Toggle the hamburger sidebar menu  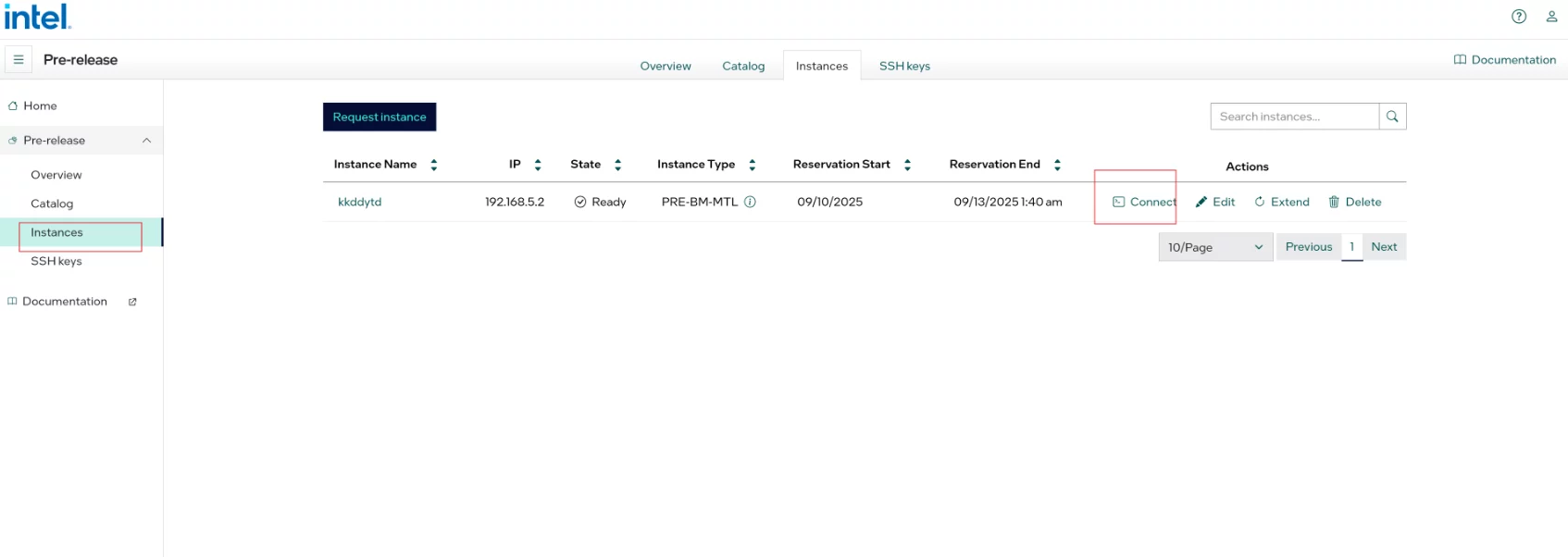coord(19,59)
